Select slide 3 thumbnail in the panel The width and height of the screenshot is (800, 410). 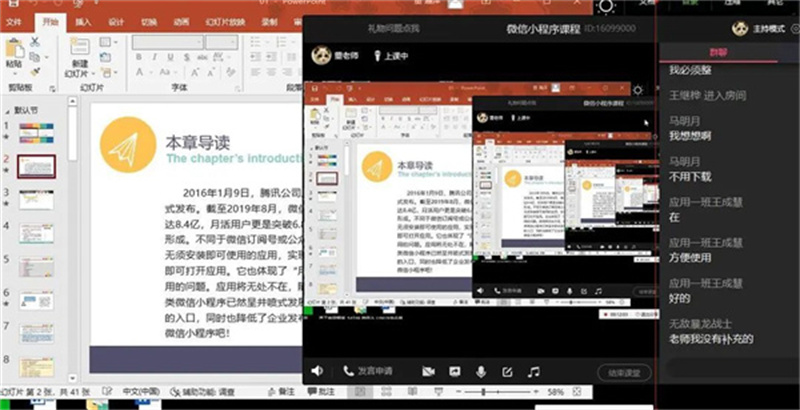pos(37,201)
